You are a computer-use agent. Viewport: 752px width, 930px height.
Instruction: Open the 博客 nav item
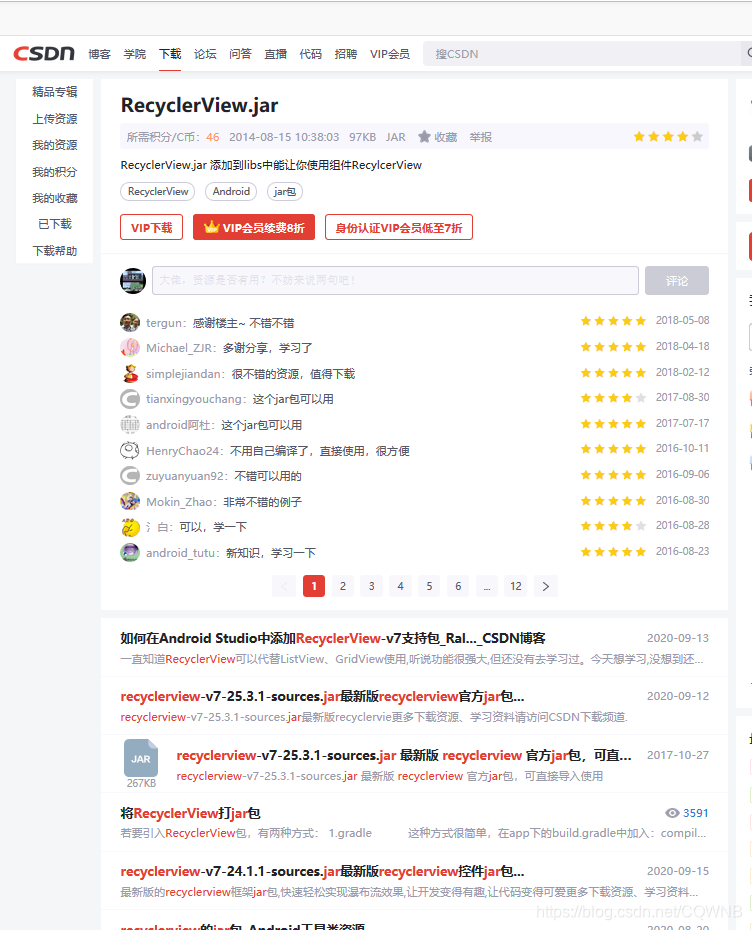click(x=100, y=54)
